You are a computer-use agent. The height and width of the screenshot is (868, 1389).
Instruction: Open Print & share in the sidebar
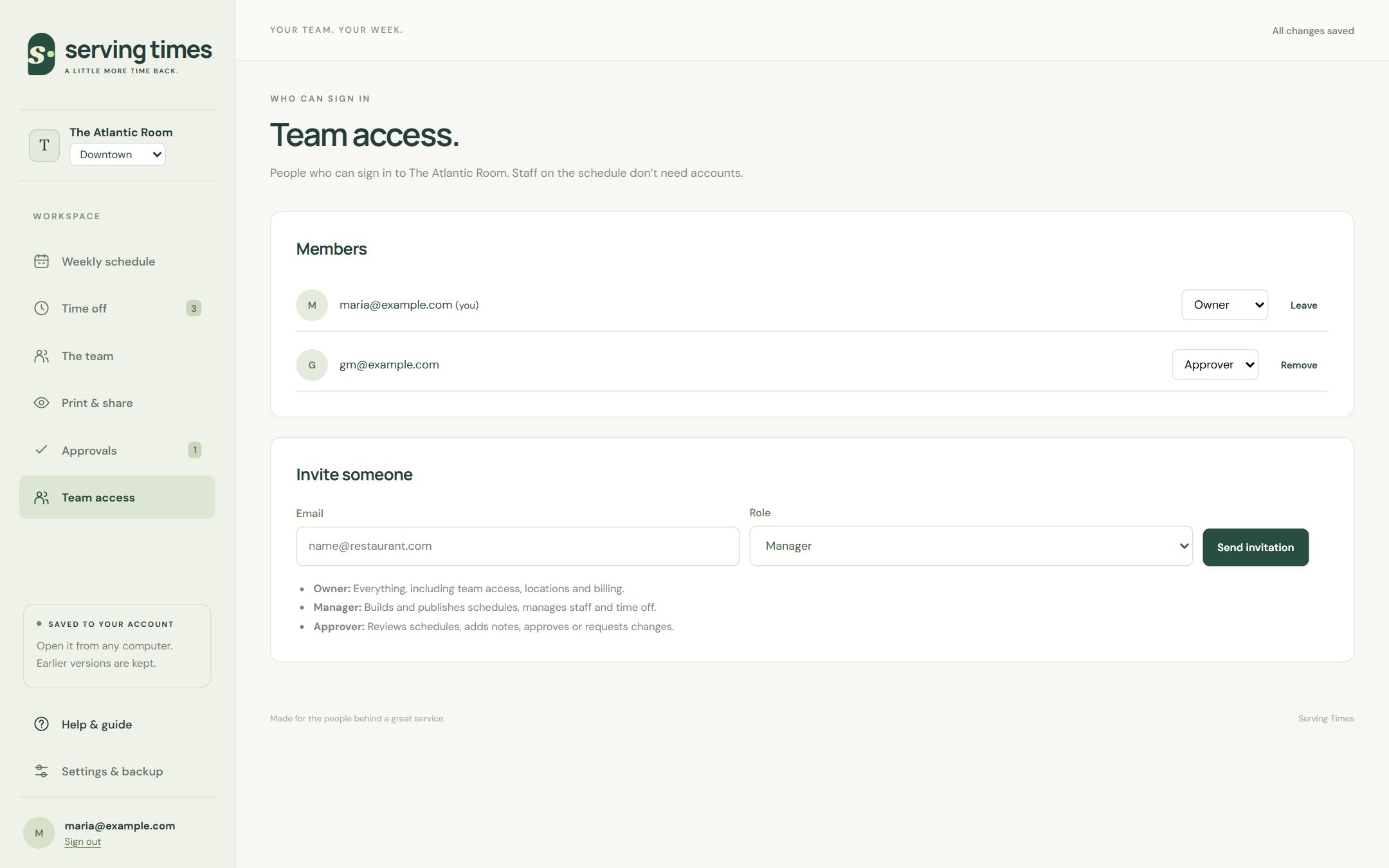coord(117,402)
